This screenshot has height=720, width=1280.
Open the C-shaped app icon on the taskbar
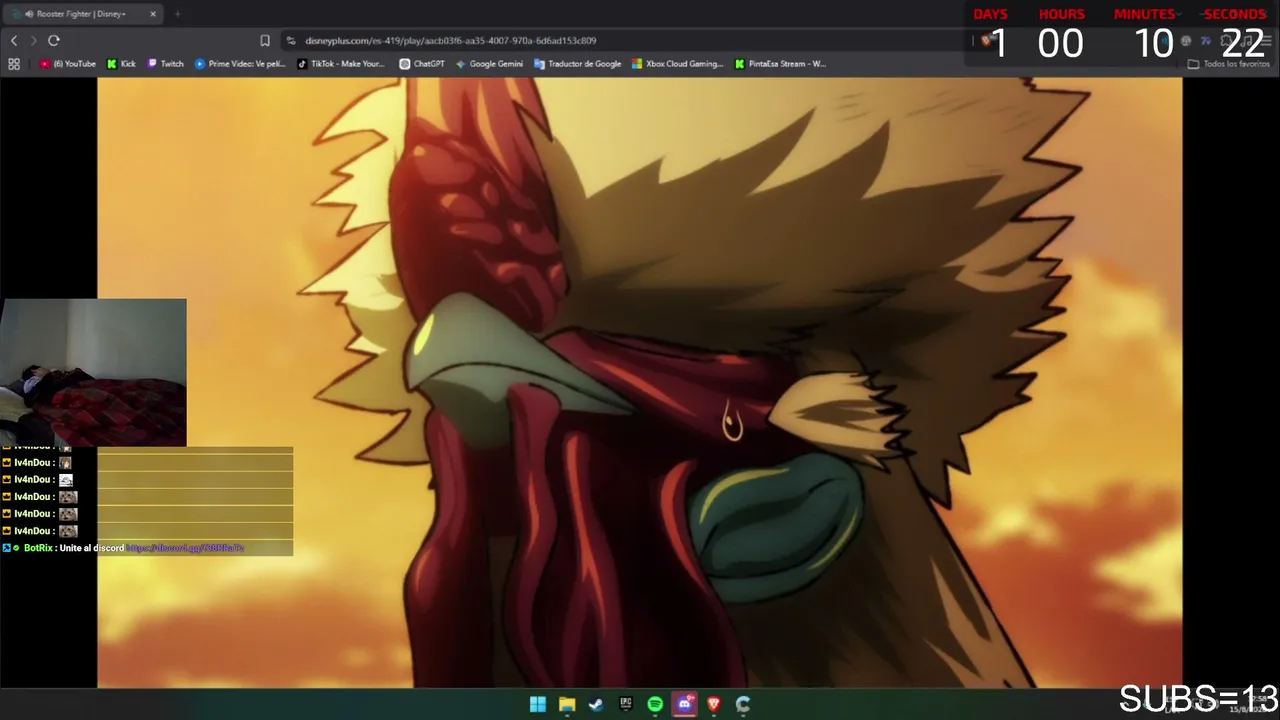[743, 704]
